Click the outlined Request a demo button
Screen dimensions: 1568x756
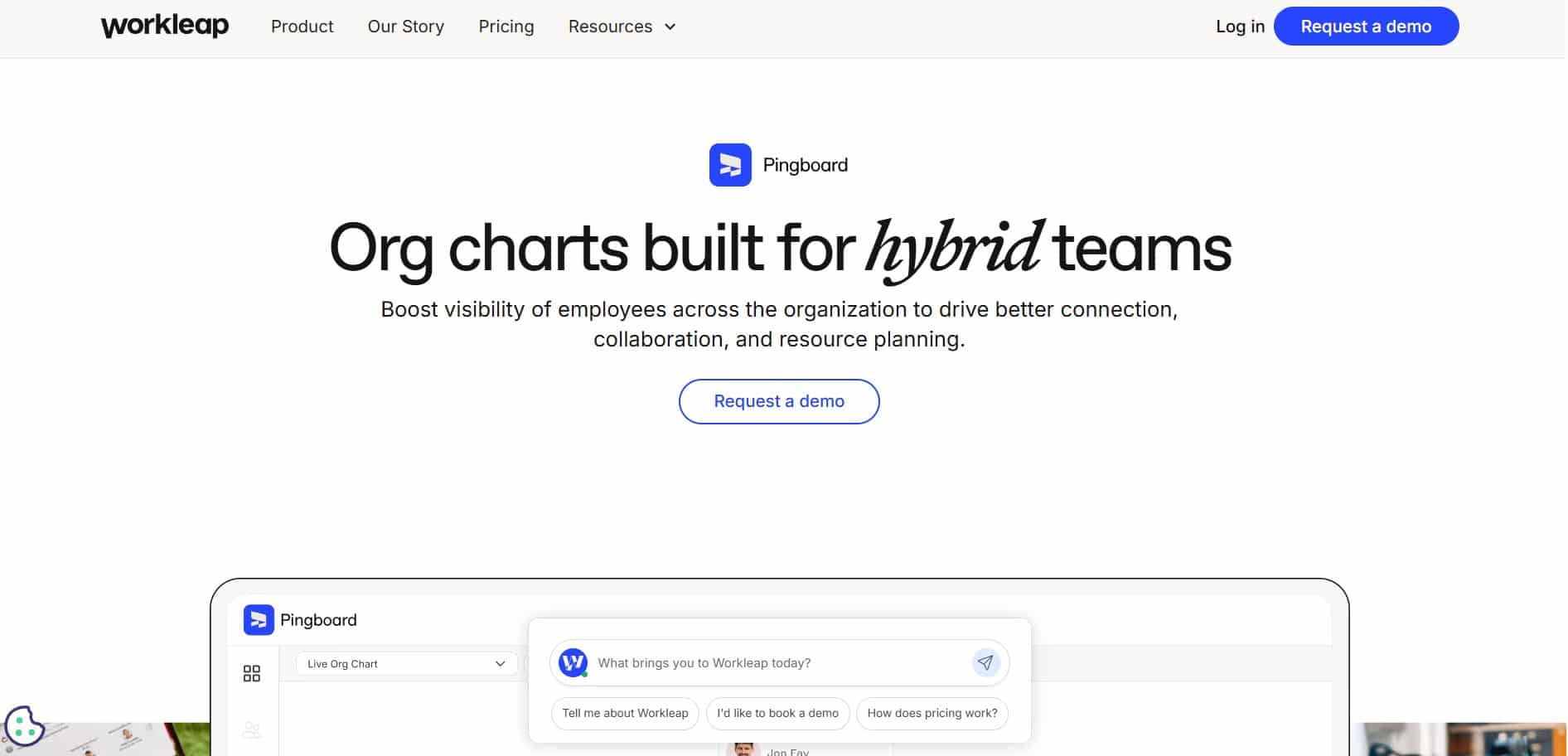(x=779, y=401)
